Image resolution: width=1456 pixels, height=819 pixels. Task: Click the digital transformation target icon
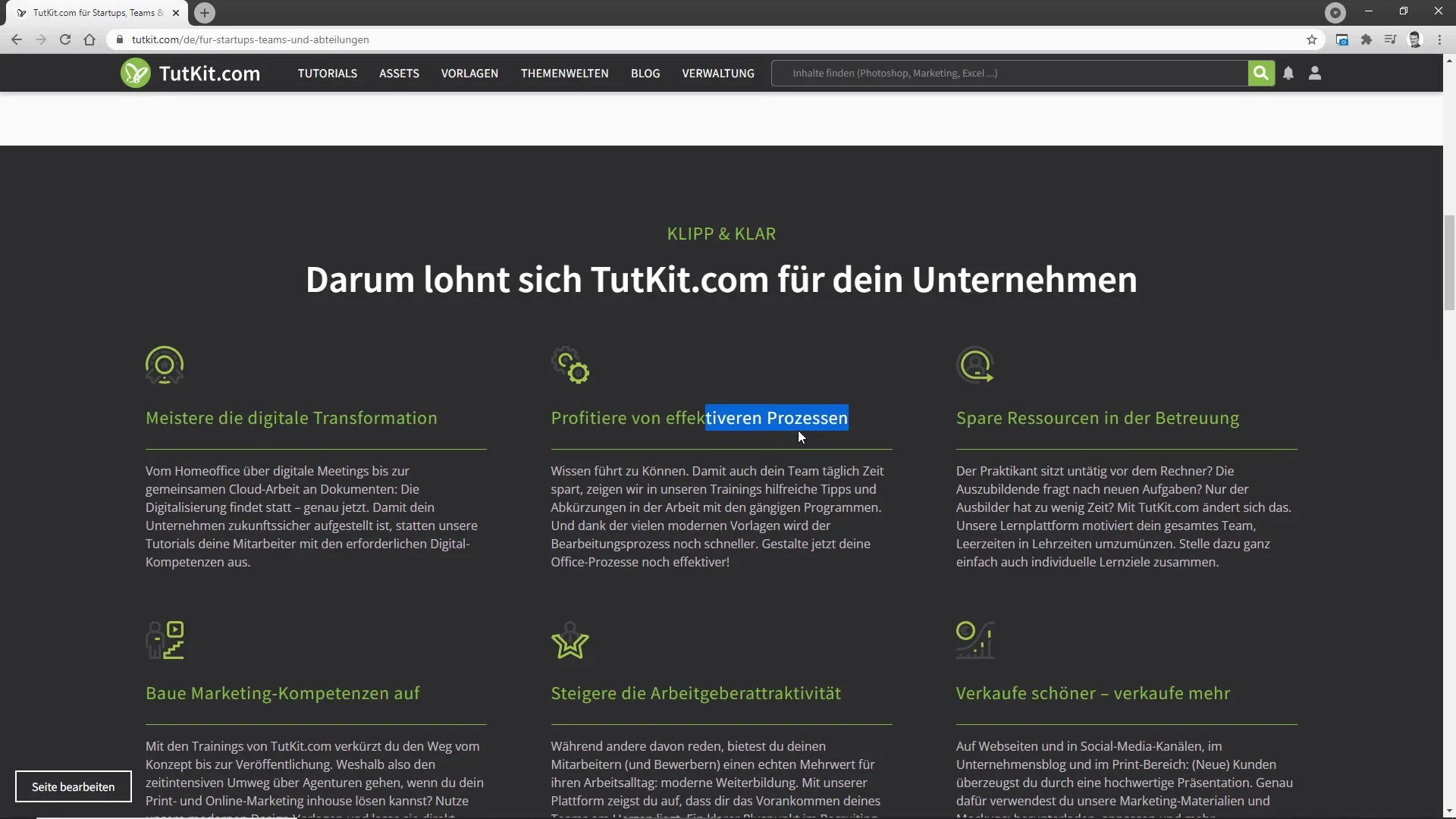(165, 366)
